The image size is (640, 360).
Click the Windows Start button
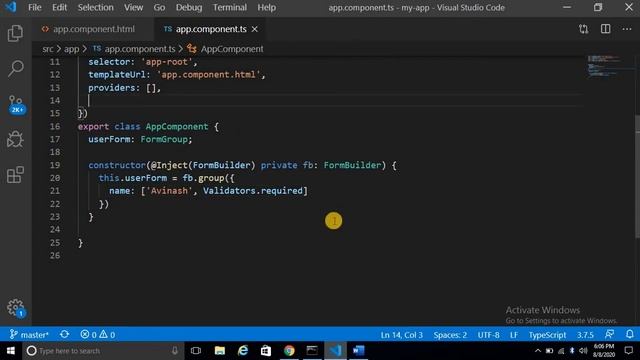pos(11,351)
